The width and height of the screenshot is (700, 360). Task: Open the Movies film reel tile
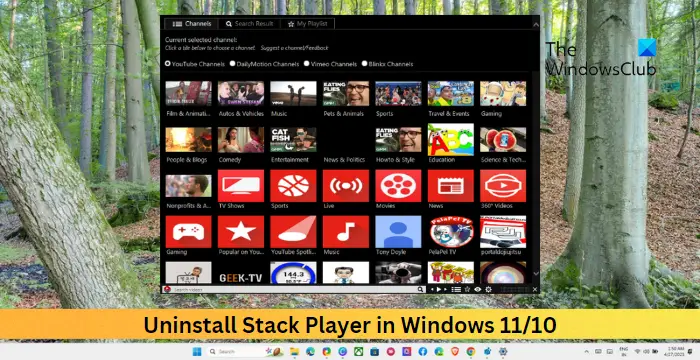(398, 186)
